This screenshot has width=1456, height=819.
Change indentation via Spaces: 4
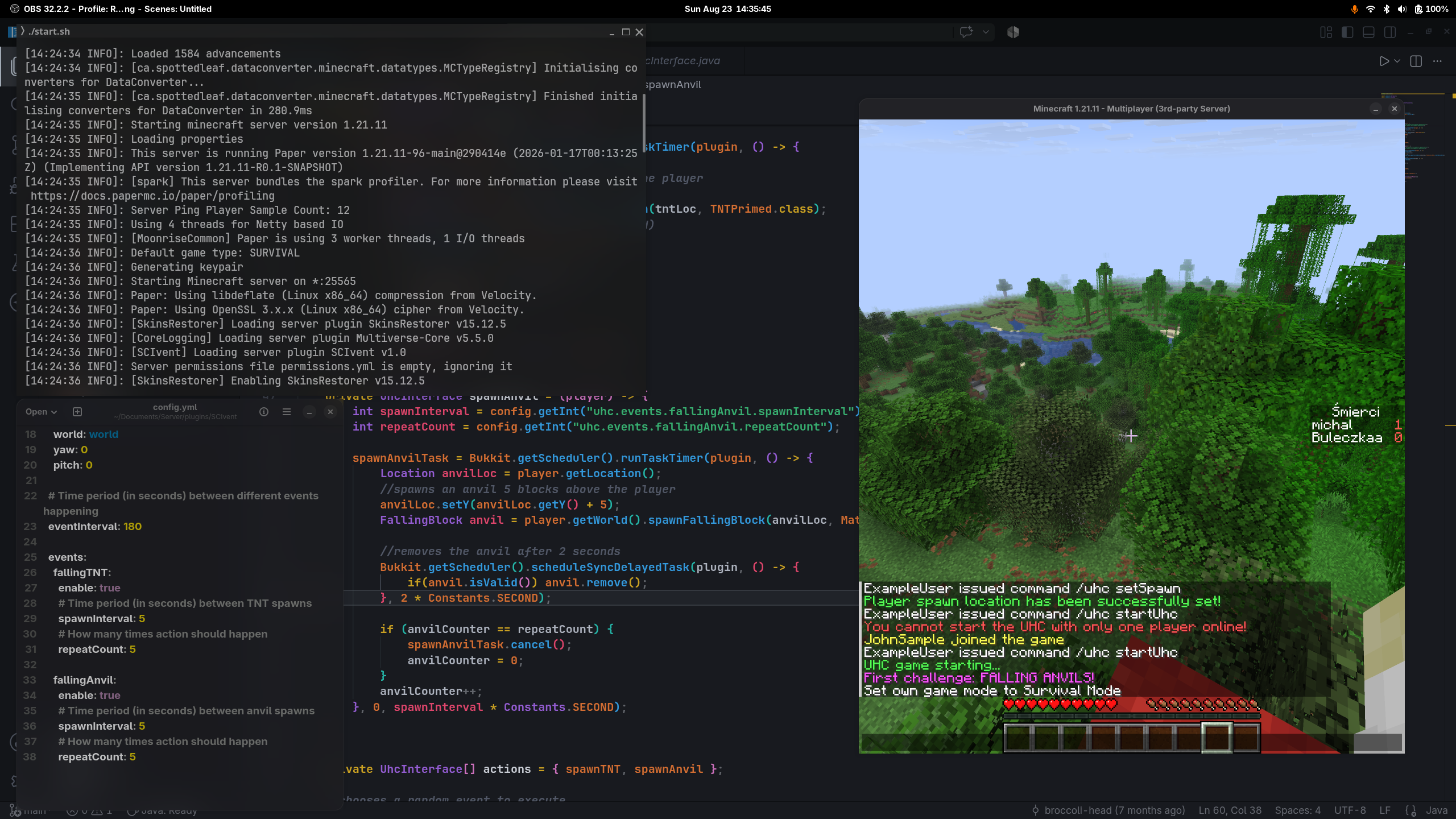pos(1297,810)
